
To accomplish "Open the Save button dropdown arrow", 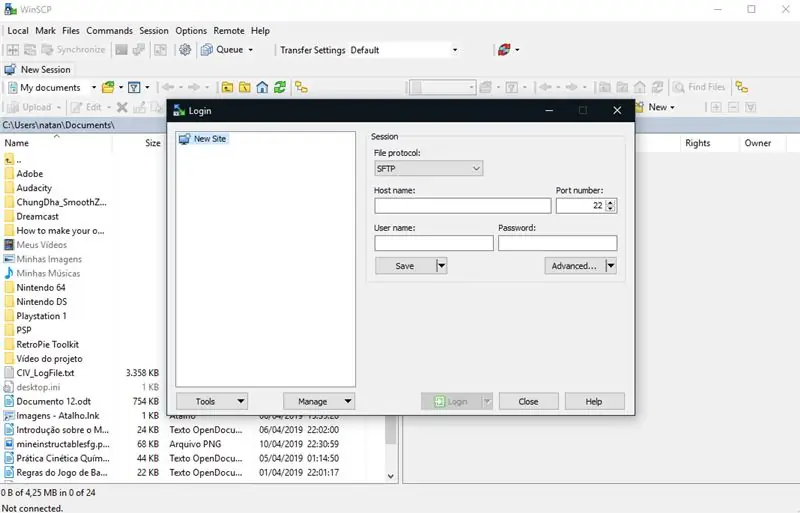I will [x=441, y=266].
